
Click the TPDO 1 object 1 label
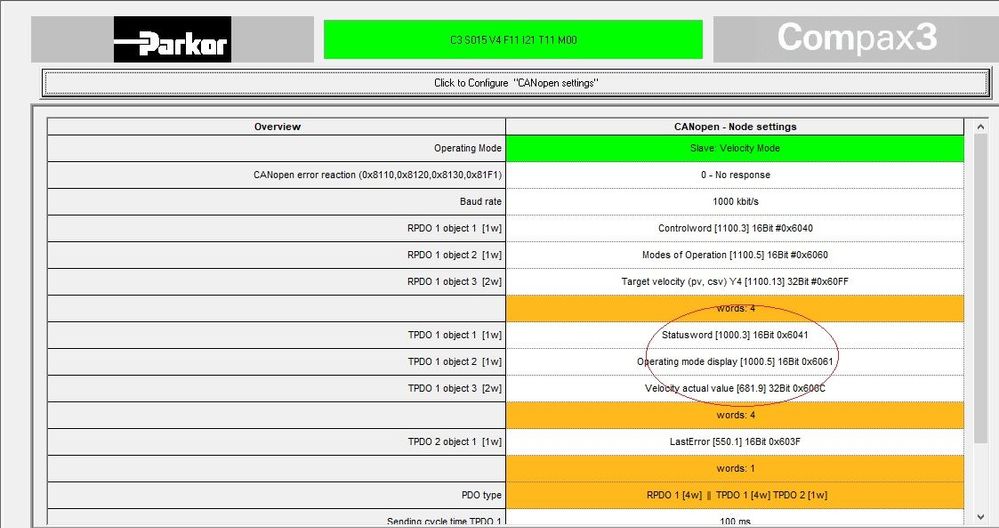[x=455, y=334]
